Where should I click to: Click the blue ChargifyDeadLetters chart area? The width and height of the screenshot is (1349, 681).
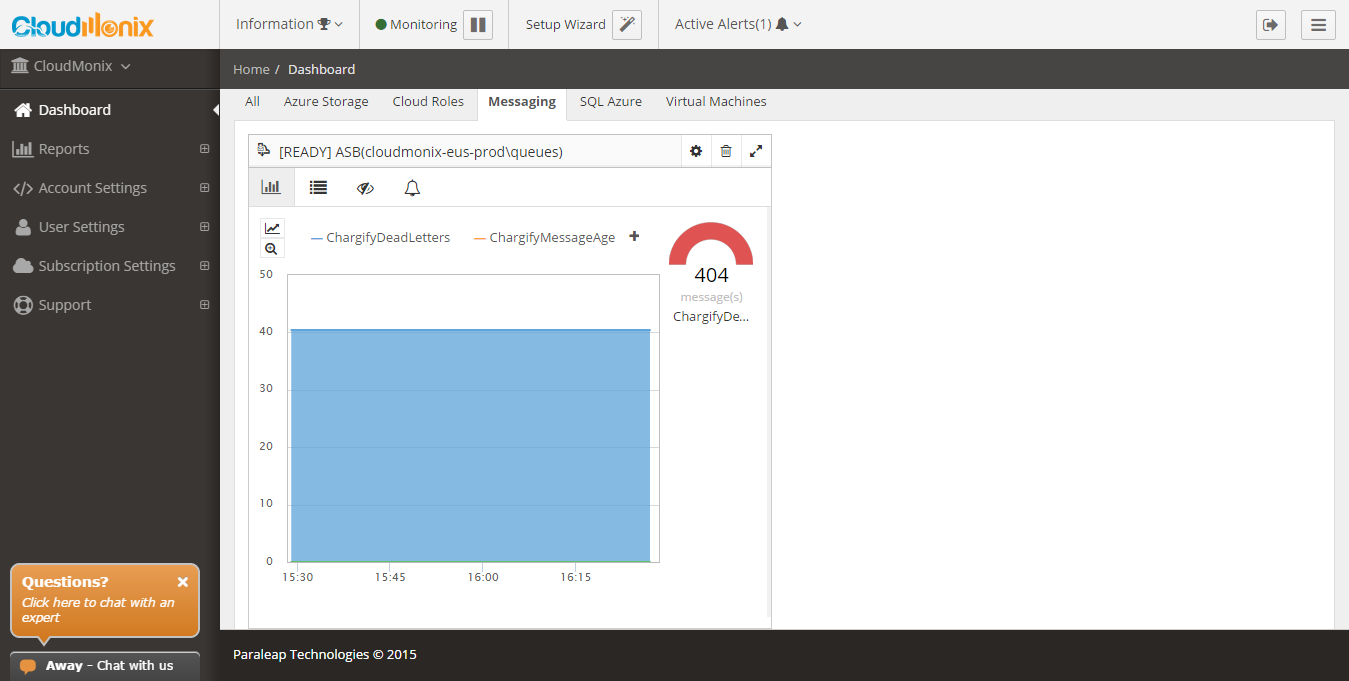pos(470,445)
